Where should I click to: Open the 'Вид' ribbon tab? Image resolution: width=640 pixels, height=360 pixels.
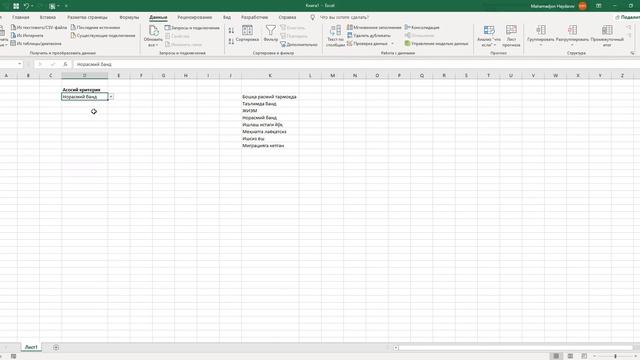[227, 17]
